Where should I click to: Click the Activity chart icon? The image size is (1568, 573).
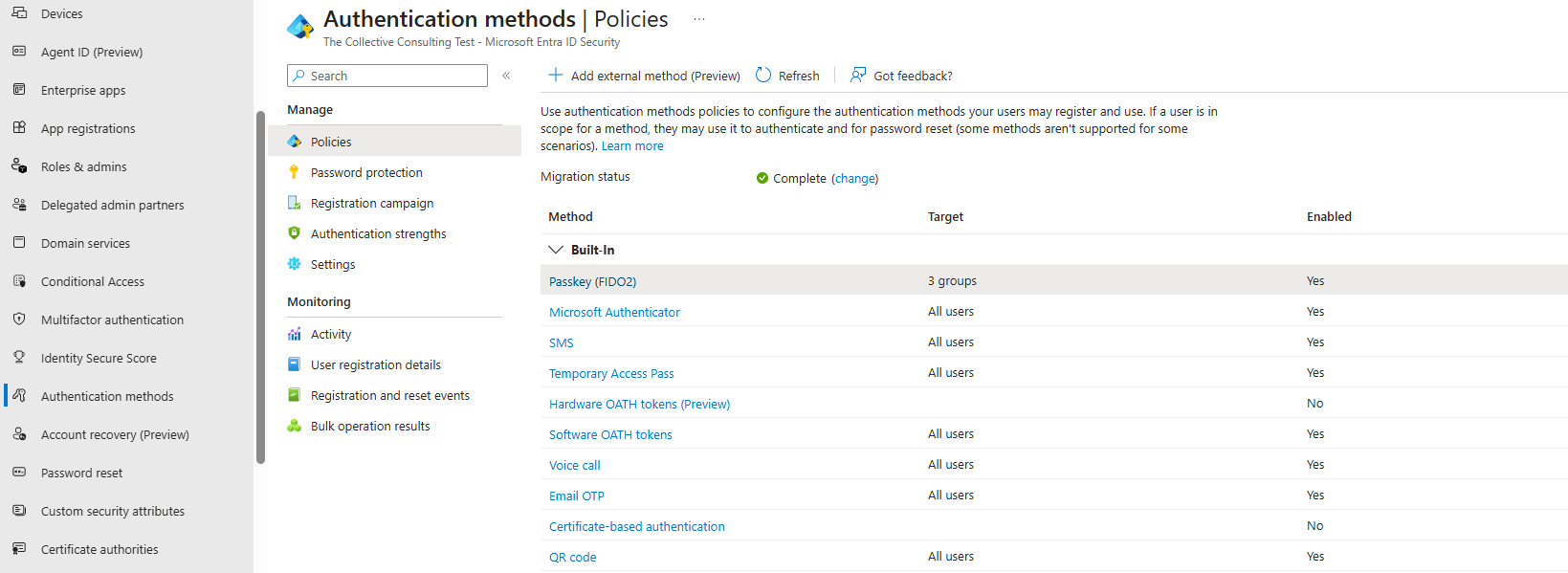[295, 334]
